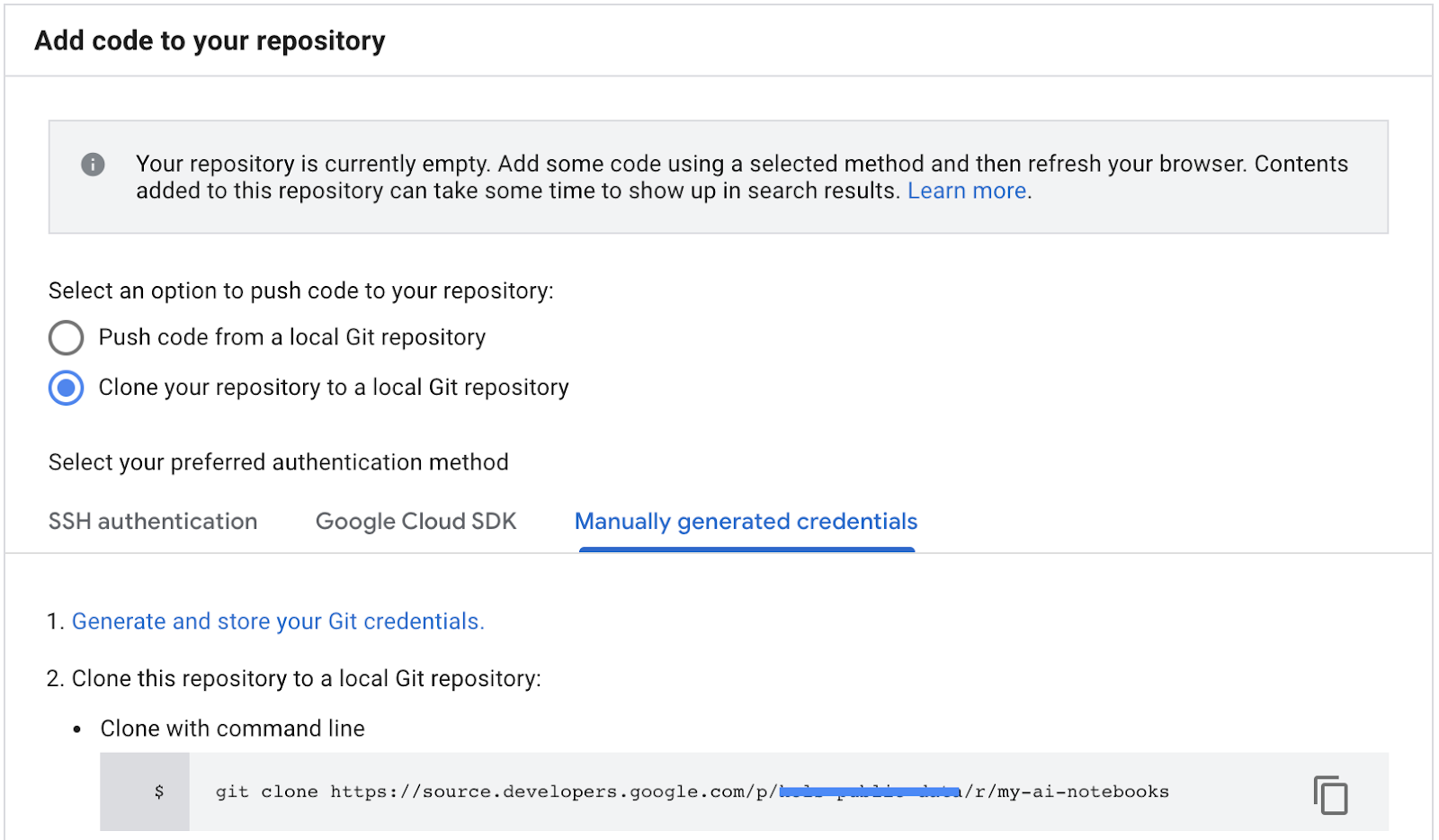
Task: Click the Add code to your repository heading
Action: (210, 41)
